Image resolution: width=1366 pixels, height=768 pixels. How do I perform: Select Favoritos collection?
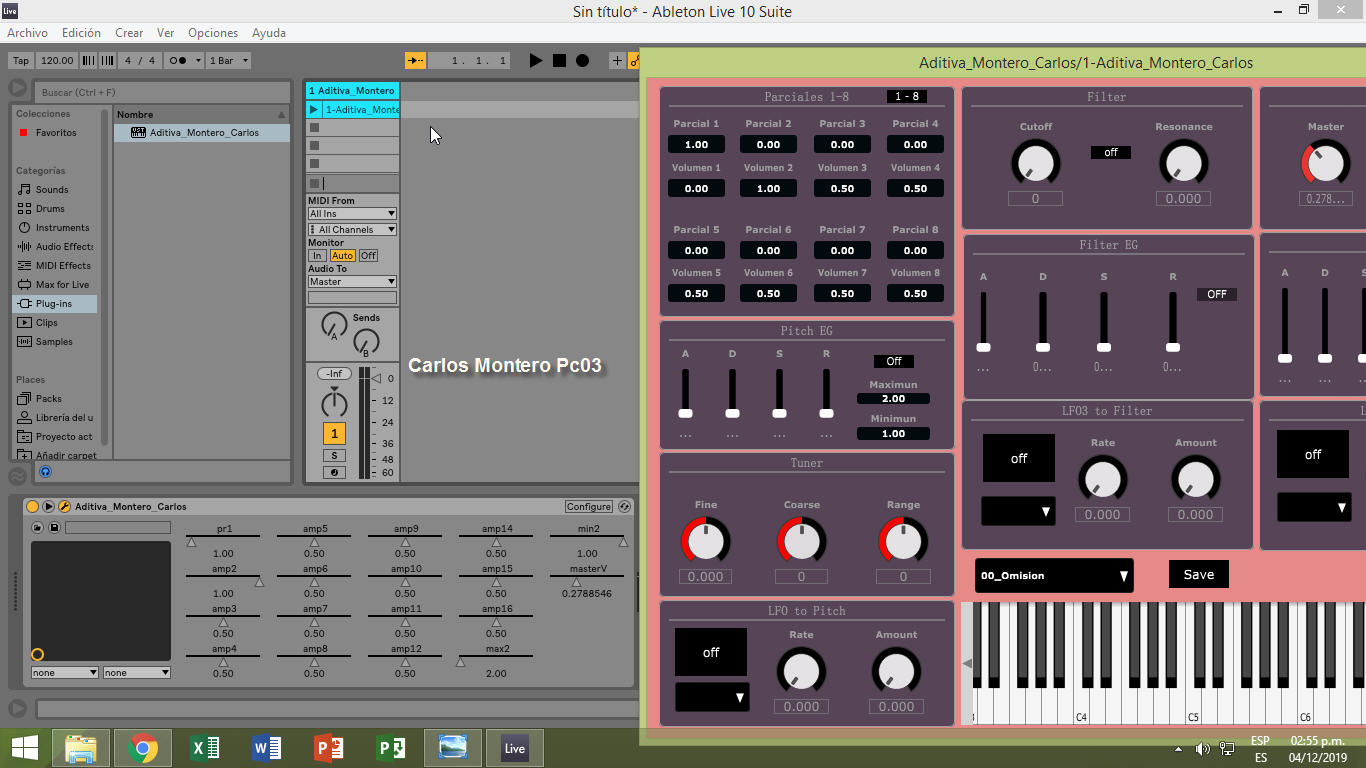tap(56, 132)
